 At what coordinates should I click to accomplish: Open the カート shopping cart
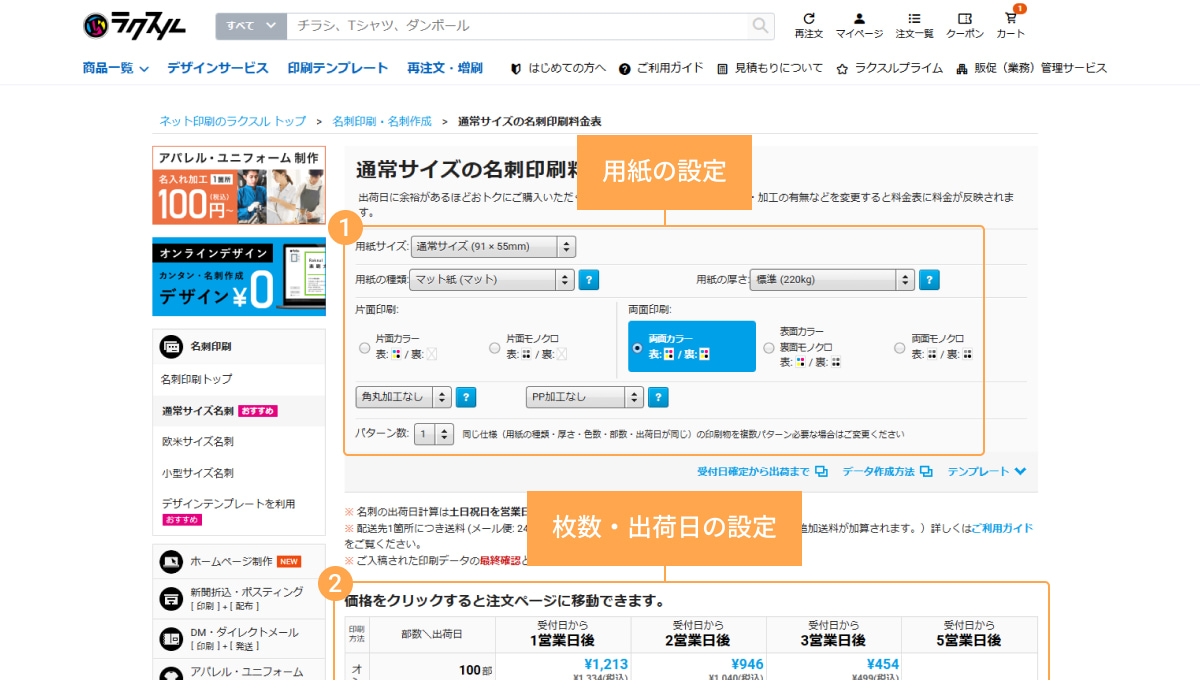coord(1010,18)
